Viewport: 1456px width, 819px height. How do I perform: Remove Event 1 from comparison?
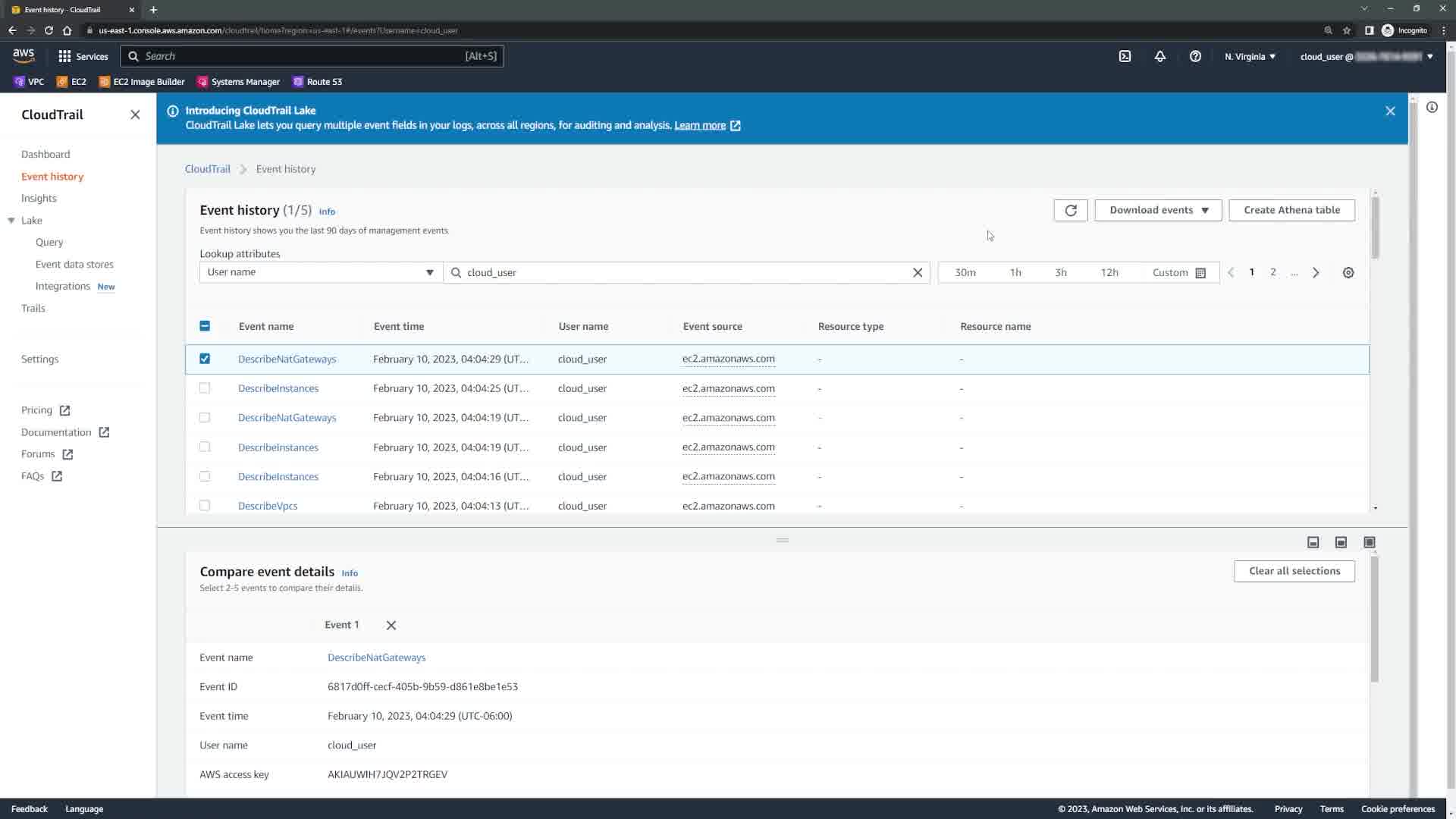(x=391, y=625)
